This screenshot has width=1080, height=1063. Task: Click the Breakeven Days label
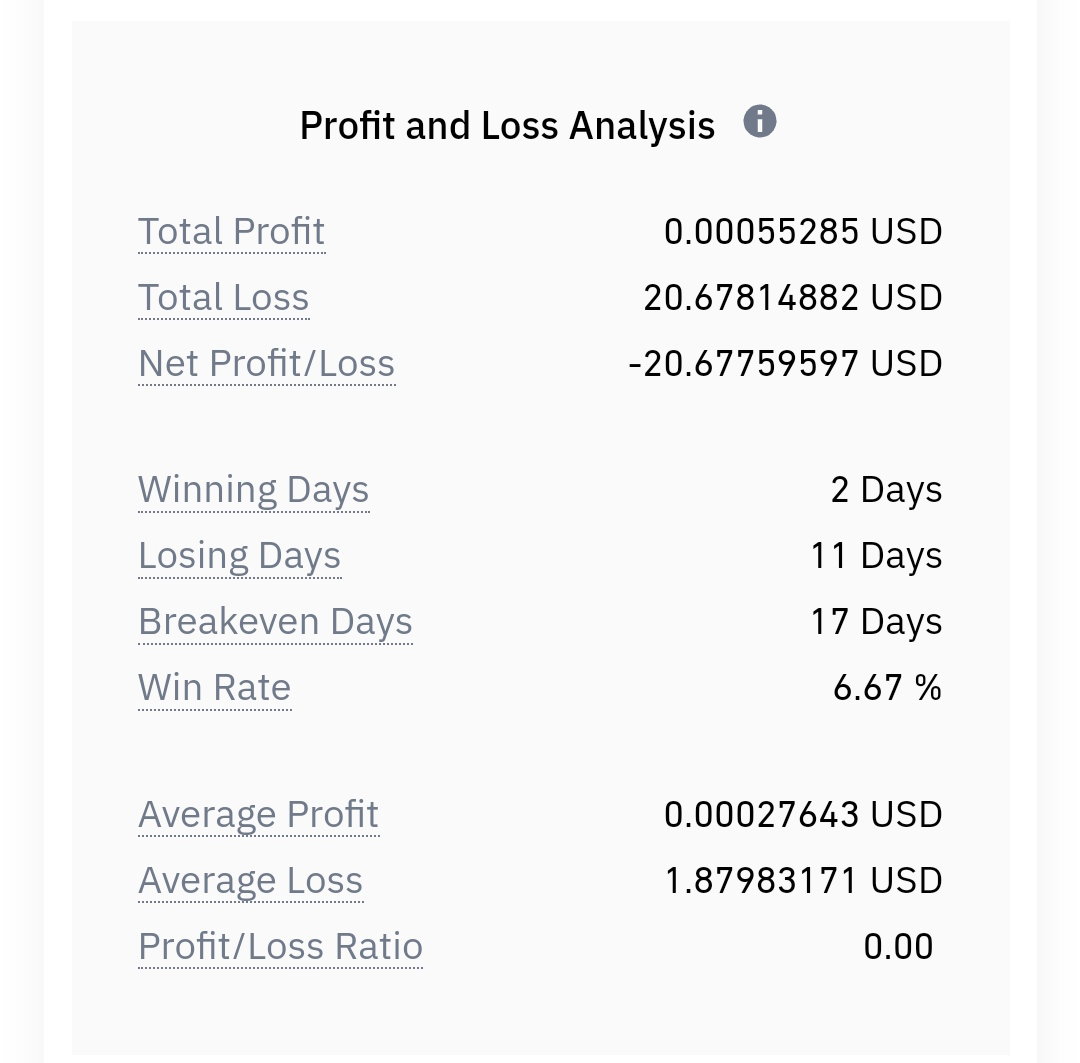(x=276, y=622)
